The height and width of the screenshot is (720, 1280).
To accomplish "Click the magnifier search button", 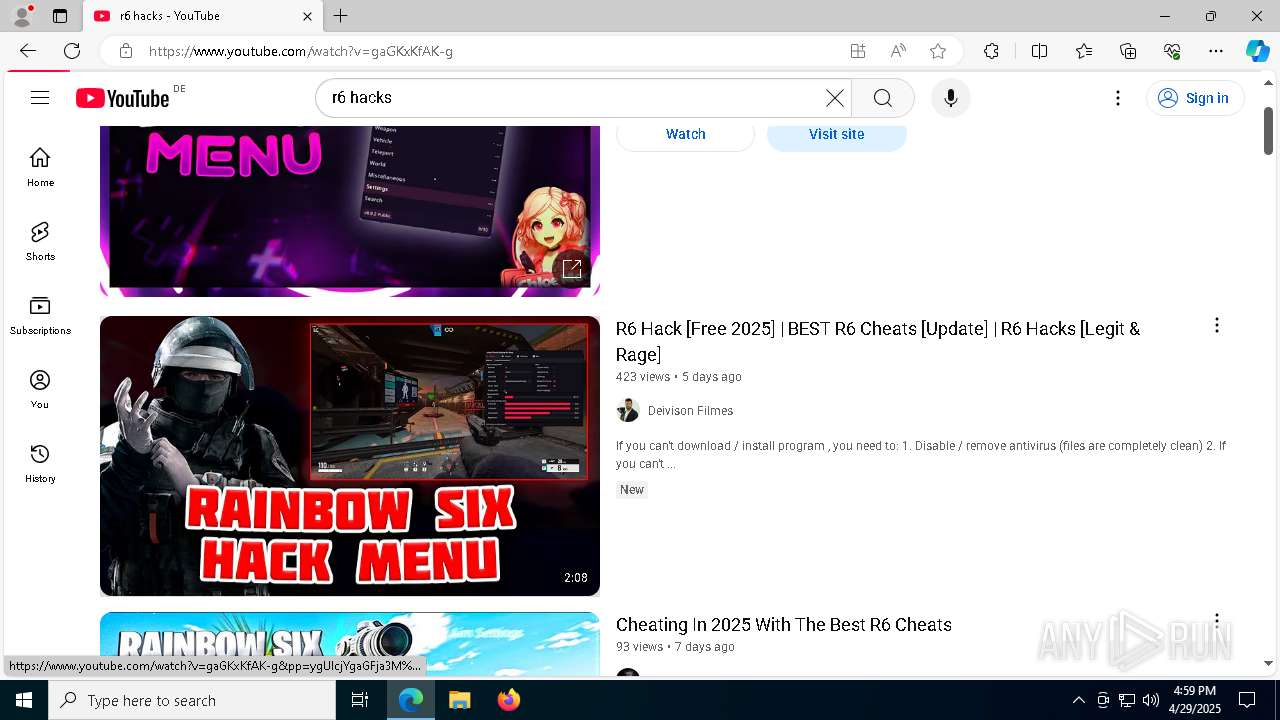I will pos(882,98).
